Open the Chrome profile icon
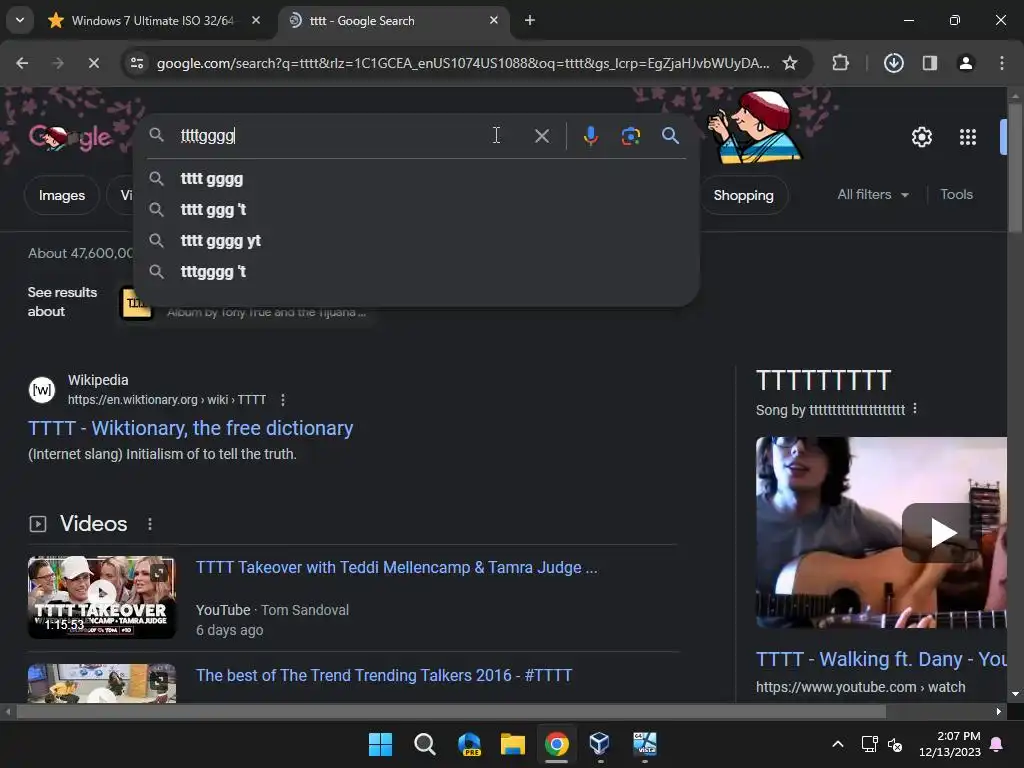Viewport: 1024px width, 768px height. pos(965,63)
